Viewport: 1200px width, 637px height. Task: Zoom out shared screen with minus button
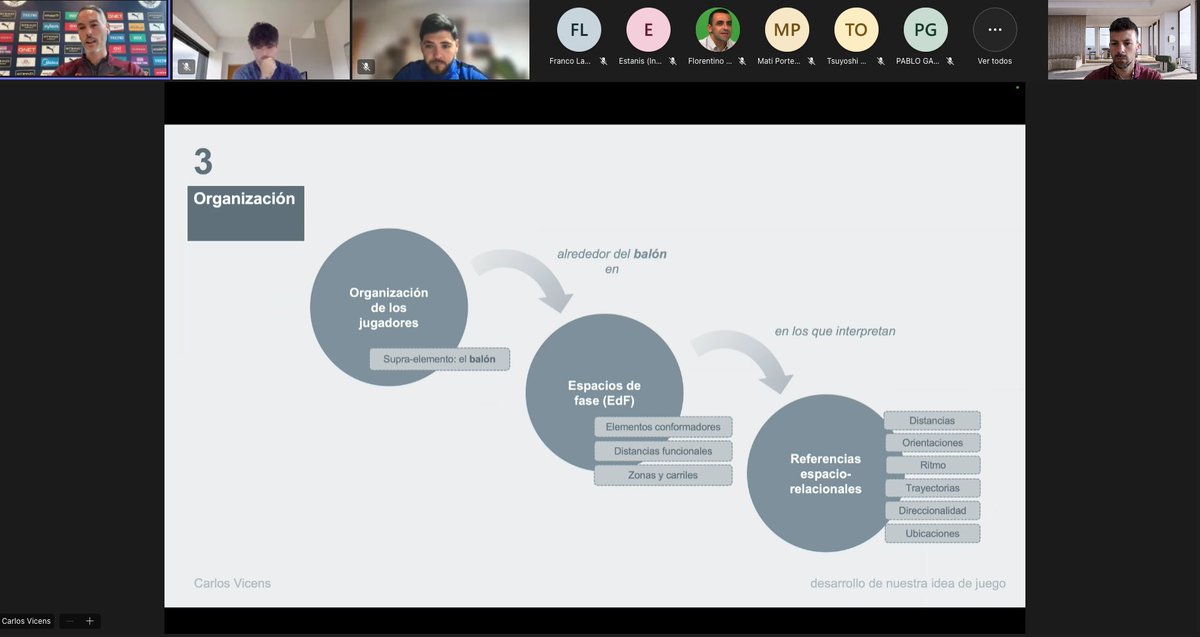[70, 621]
